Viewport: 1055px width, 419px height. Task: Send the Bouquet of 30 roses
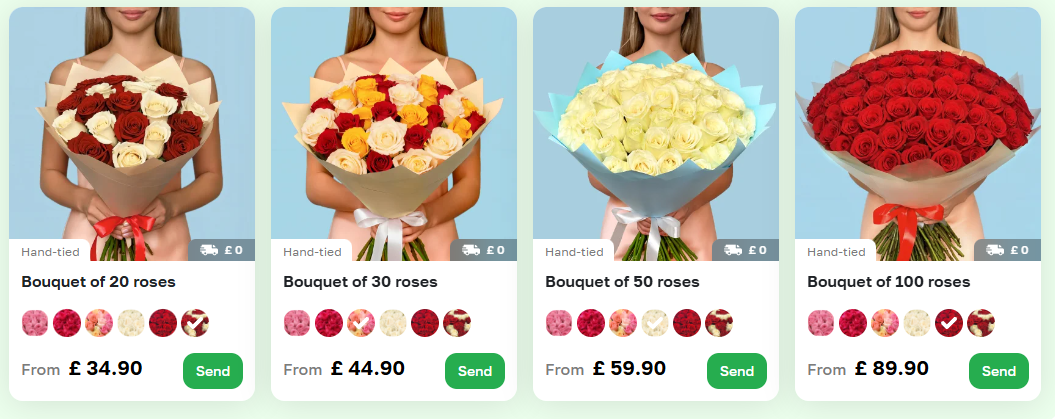click(x=475, y=371)
